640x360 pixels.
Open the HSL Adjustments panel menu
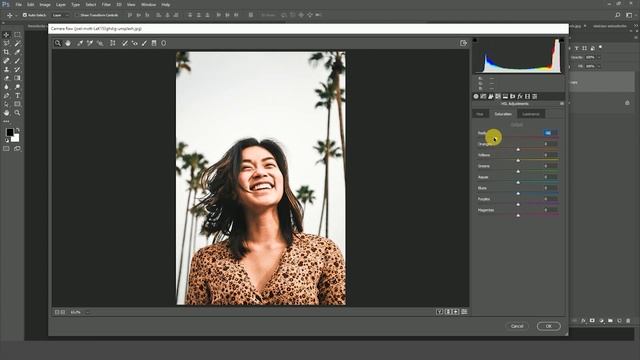pos(562,104)
